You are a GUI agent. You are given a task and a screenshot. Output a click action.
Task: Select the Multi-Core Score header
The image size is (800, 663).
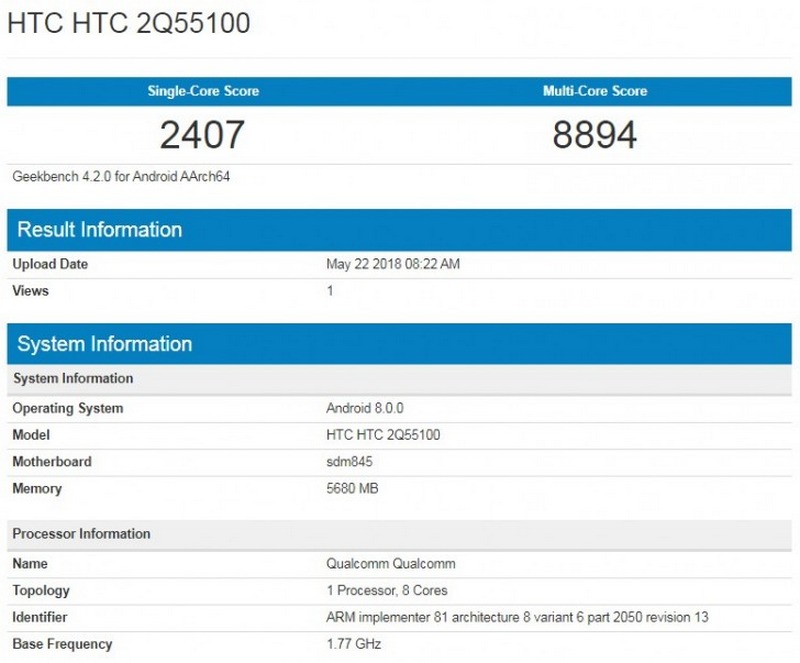point(594,91)
